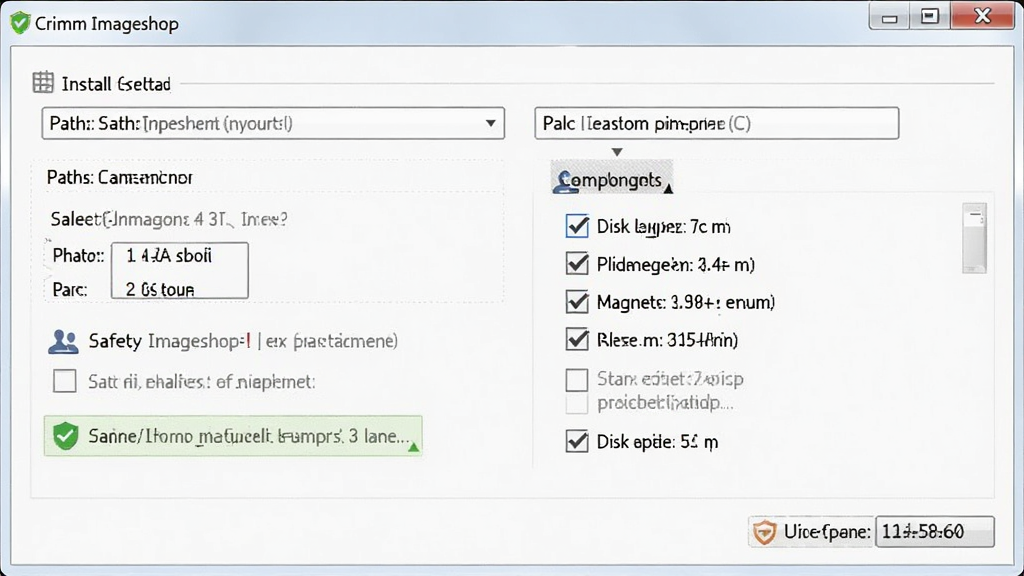Select the Parc row value in the box

tap(160, 289)
